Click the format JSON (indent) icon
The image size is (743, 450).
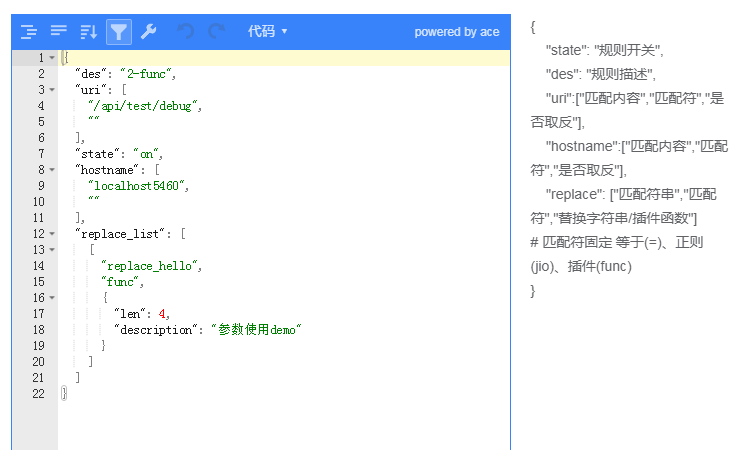(x=29, y=32)
